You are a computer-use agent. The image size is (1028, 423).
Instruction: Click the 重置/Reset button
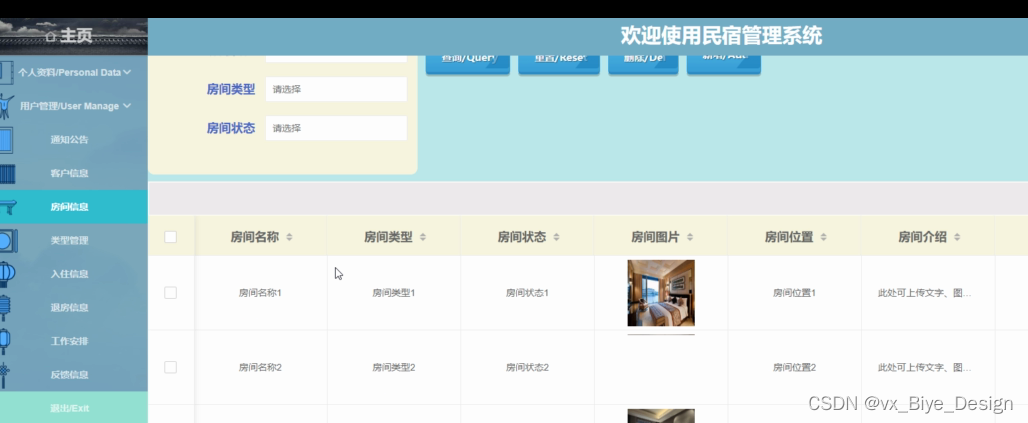[559, 64]
